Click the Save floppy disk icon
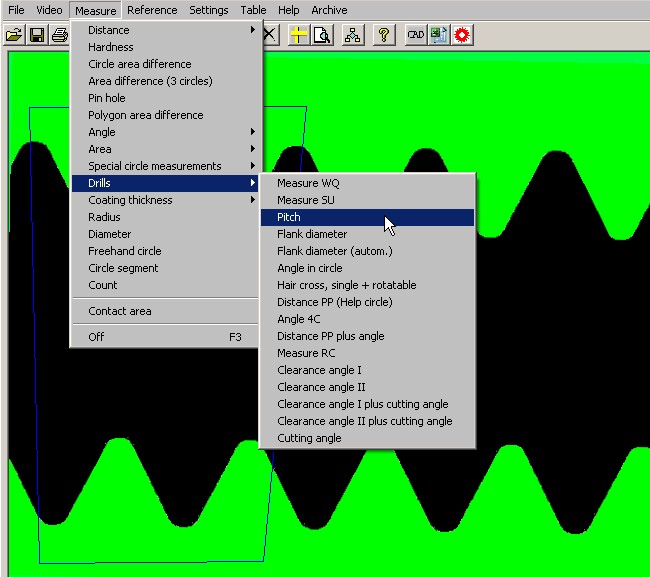Viewport: 650px width, 577px height. click(37, 35)
